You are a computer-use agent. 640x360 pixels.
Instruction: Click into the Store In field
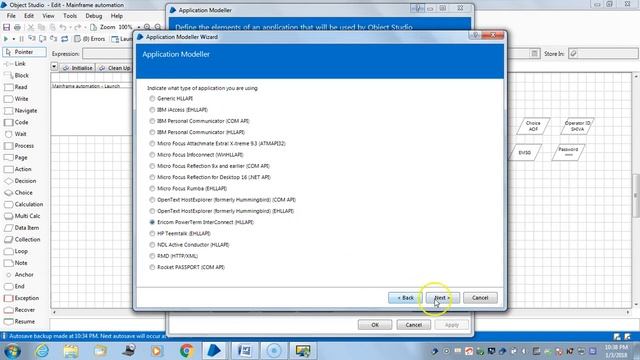603,53
